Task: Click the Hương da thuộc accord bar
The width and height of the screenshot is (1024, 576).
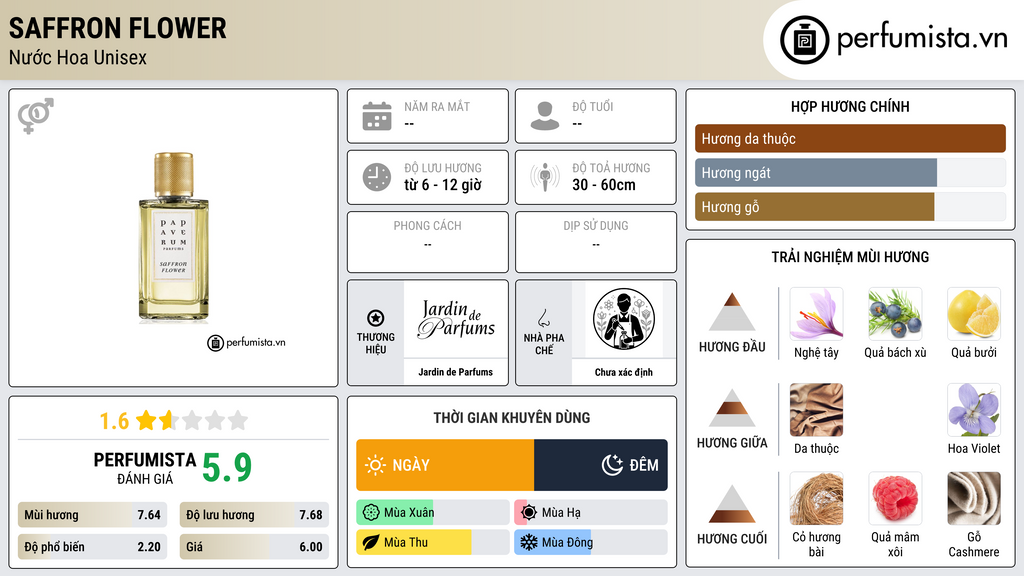Action: [x=850, y=138]
